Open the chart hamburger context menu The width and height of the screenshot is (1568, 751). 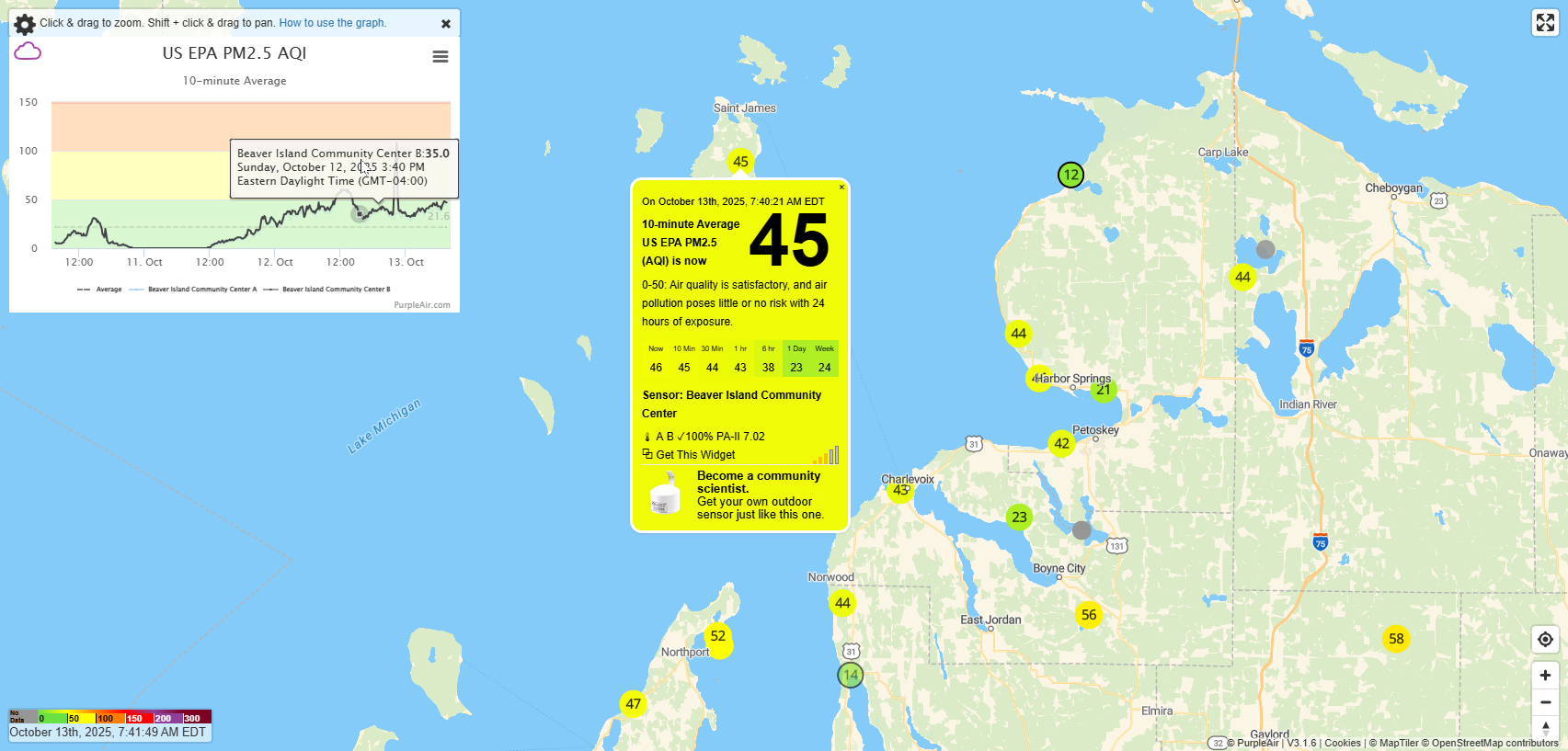click(x=441, y=57)
